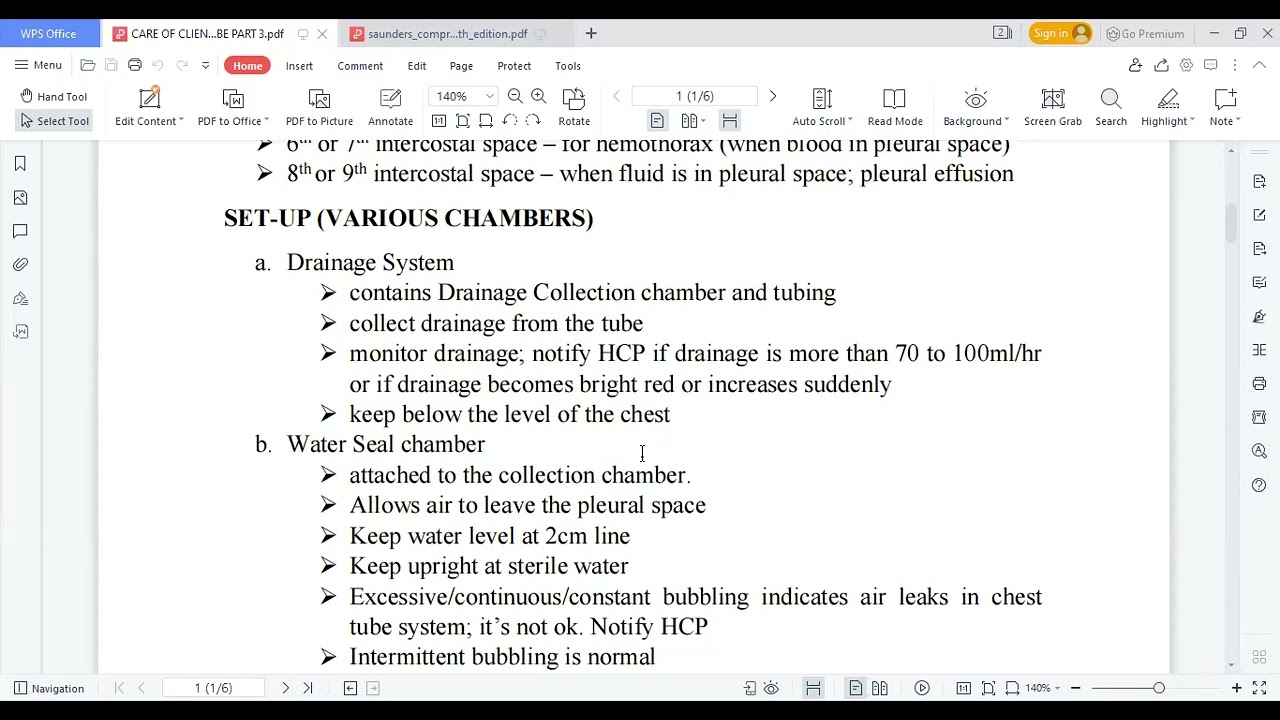Image resolution: width=1280 pixels, height=720 pixels.
Task: Rotate view counterclockwise icon
Action: [510, 121]
